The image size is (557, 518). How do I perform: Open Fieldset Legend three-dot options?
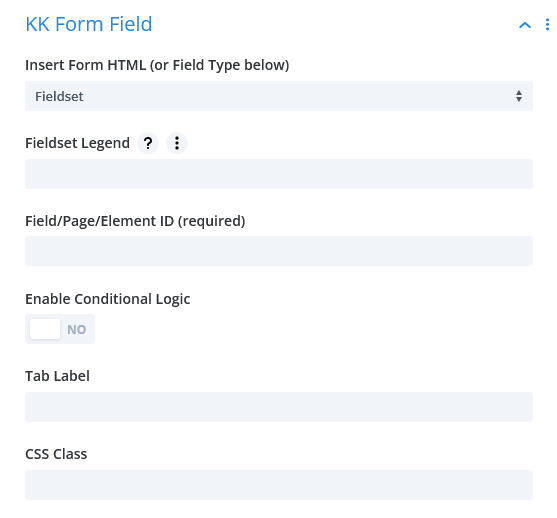pos(177,143)
